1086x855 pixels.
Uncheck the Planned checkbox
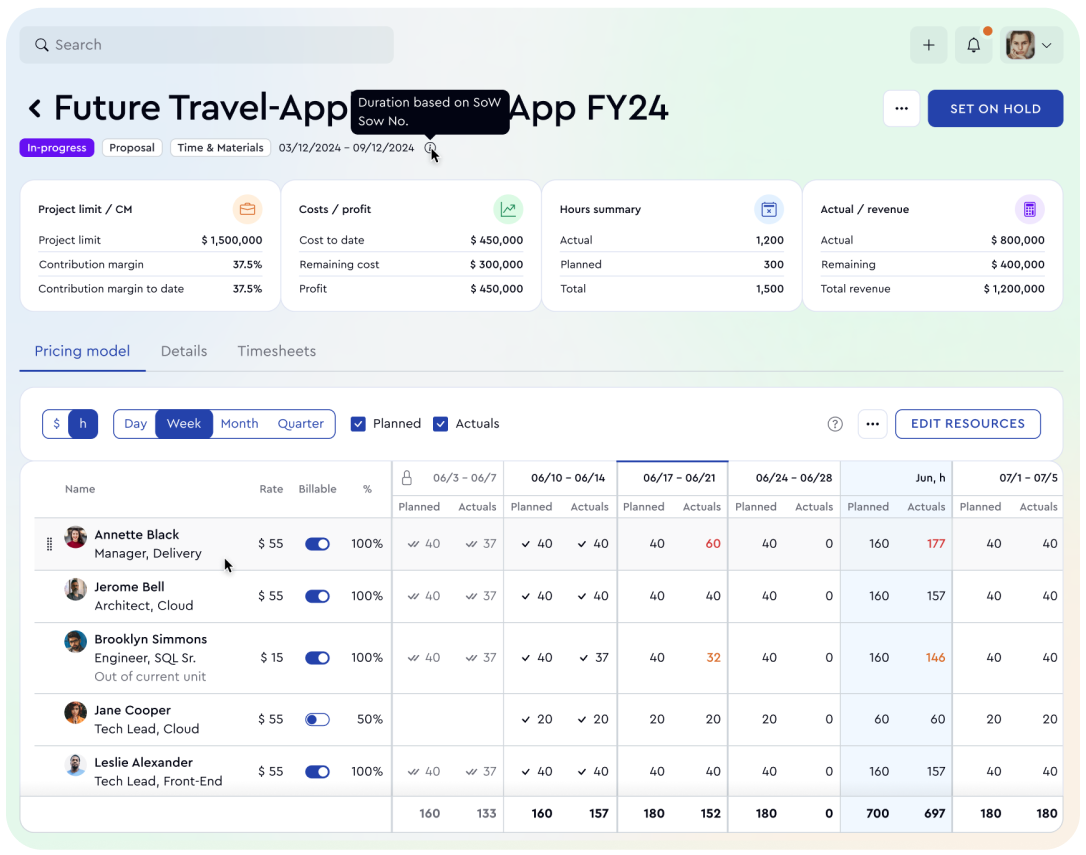(x=358, y=424)
